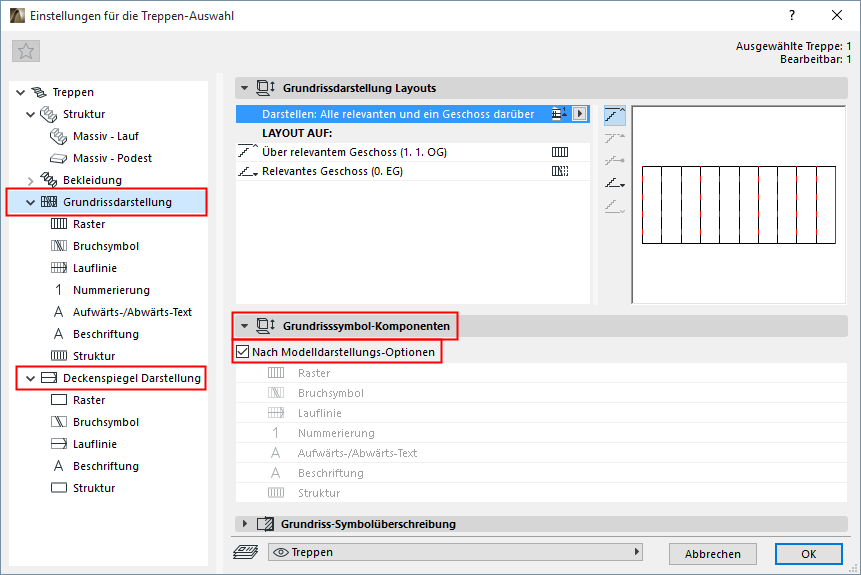Click Struktur in the components list
The height and width of the screenshot is (575, 861).
[541, 493]
